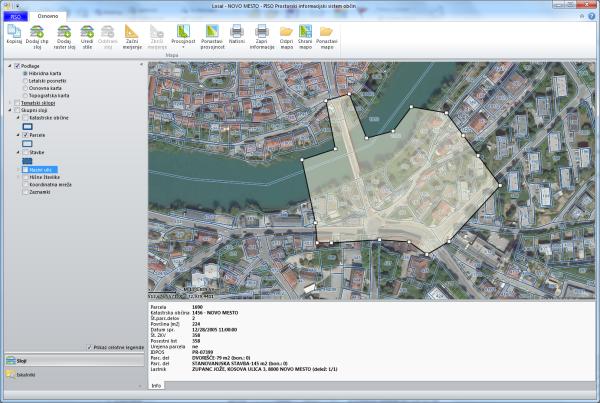This screenshot has height=403, width=600.
Task: Print the map with Natisni
Action: [236, 32]
